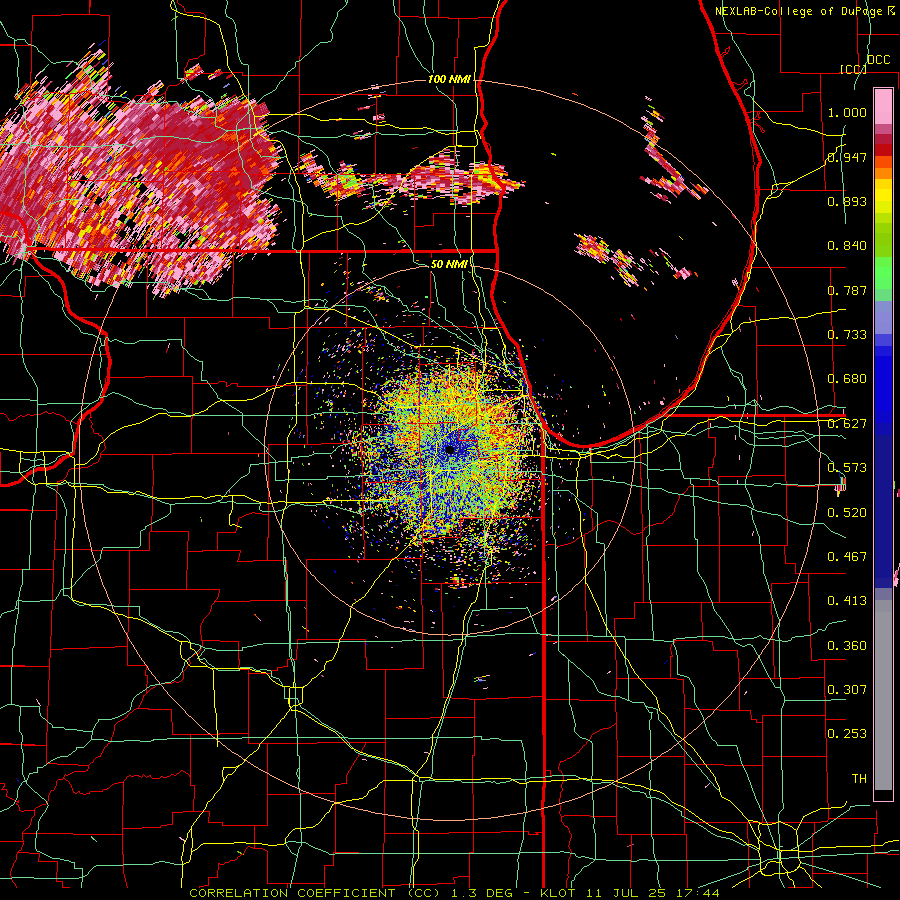The image size is (900, 900).
Task: Click the 100 NMI range ring label
Action: pos(449,79)
